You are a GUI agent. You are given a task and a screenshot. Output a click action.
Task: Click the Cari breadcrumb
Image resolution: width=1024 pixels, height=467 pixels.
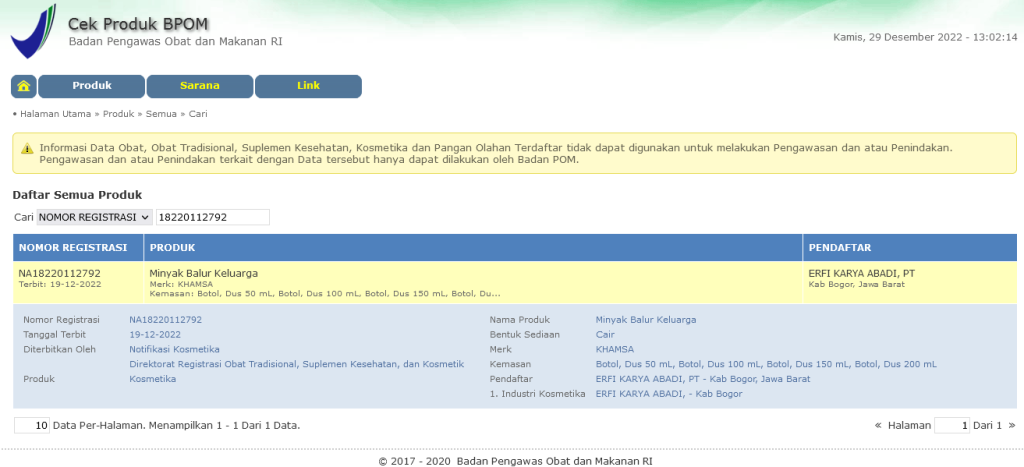(198, 114)
